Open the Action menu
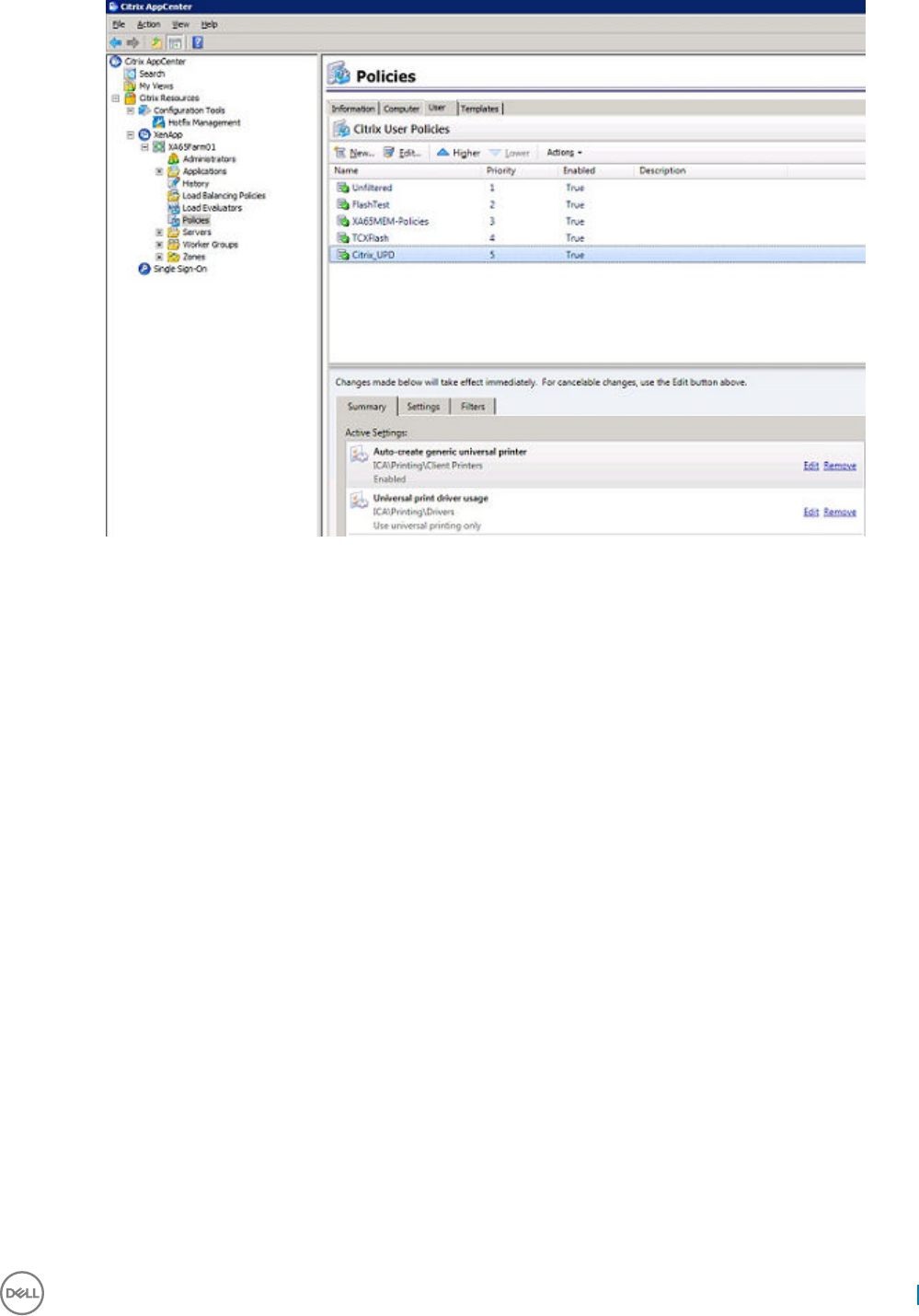The image size is (919, 1316). (x=148, y=25)
